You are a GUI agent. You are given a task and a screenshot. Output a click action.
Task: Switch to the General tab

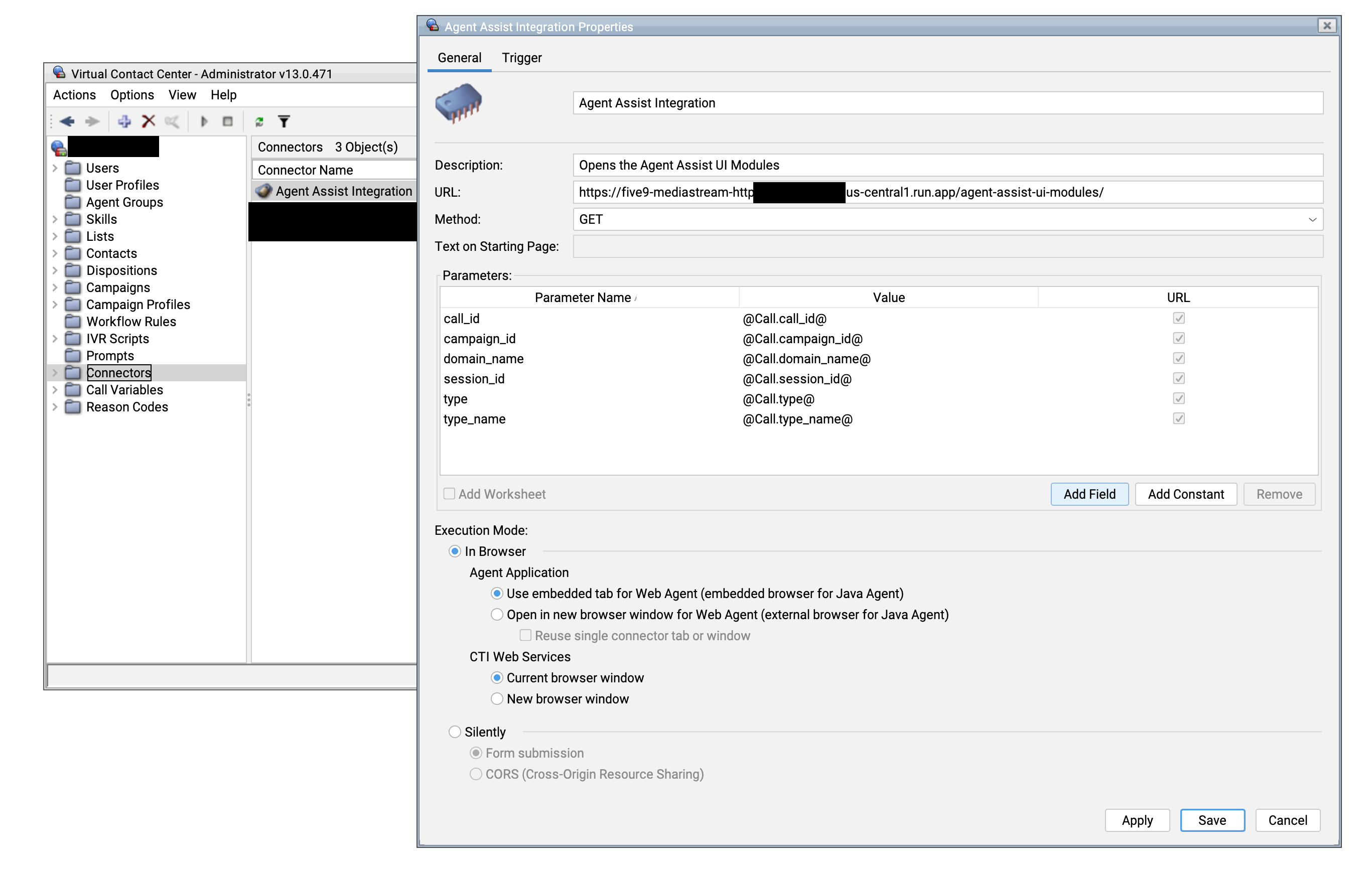[x=460, y=58]
